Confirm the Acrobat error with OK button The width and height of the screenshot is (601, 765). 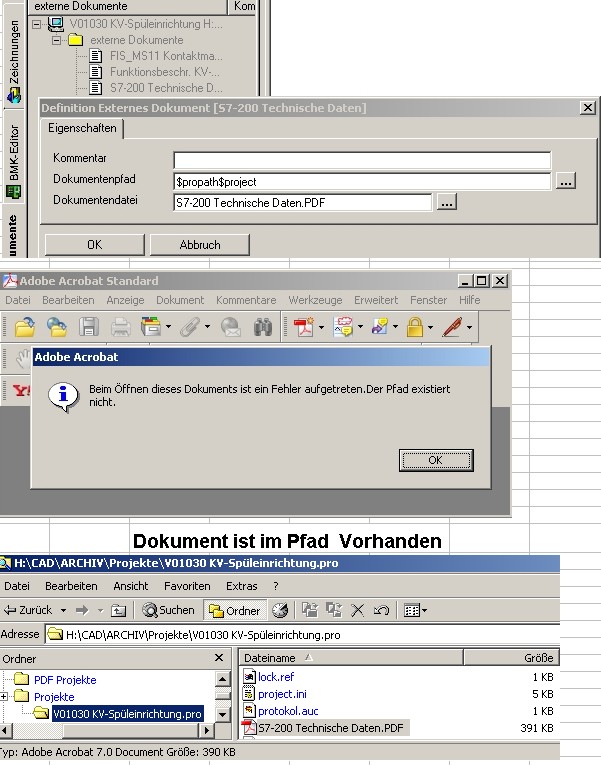pyautogui.click(x=436, y=460)
